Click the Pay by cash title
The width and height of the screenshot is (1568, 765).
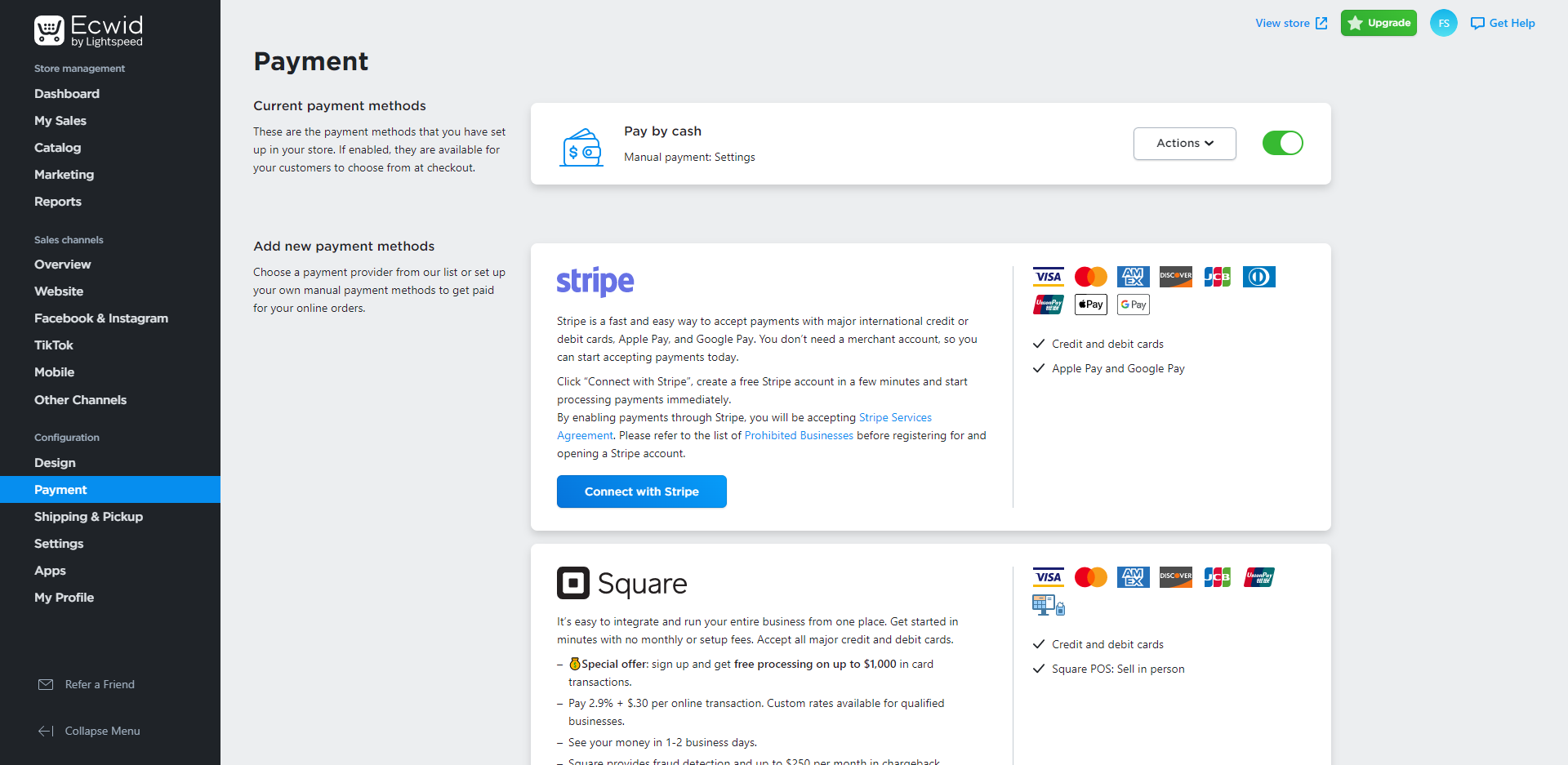click(x=662, y=131)
